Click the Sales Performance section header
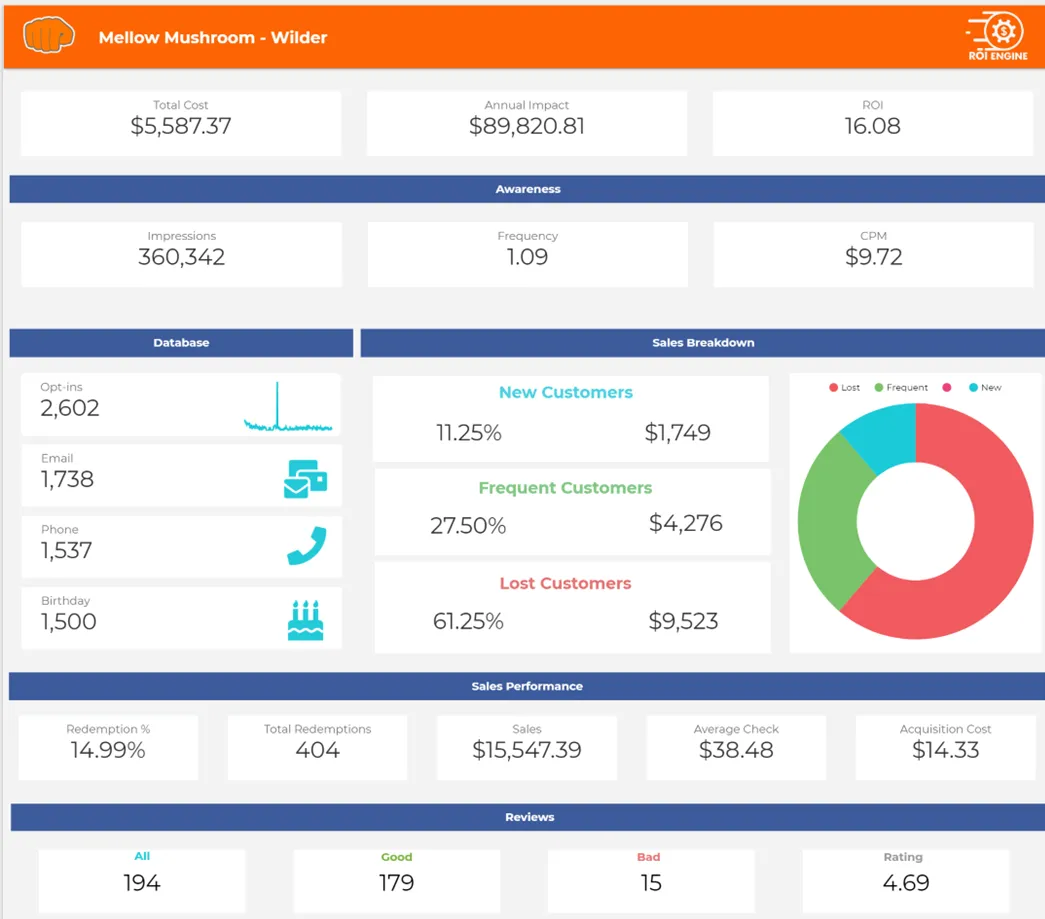This screenshot has height=919, width=1045. (526, 686)
